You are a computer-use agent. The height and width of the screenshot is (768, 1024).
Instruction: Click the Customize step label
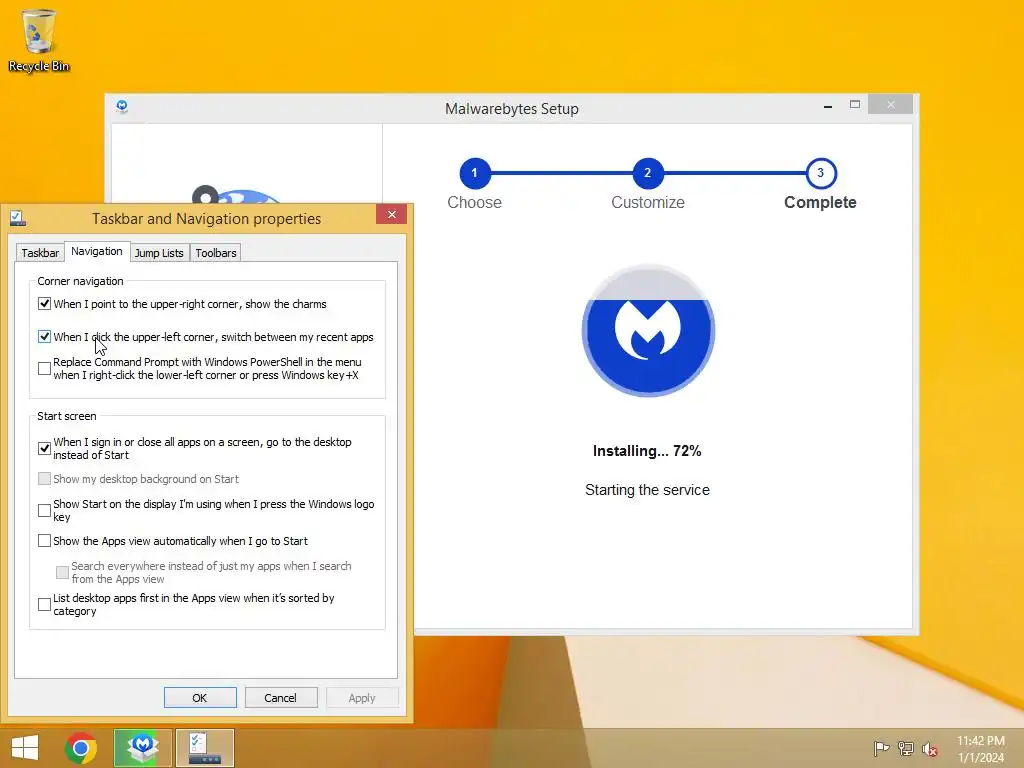[x=648, y=202]
